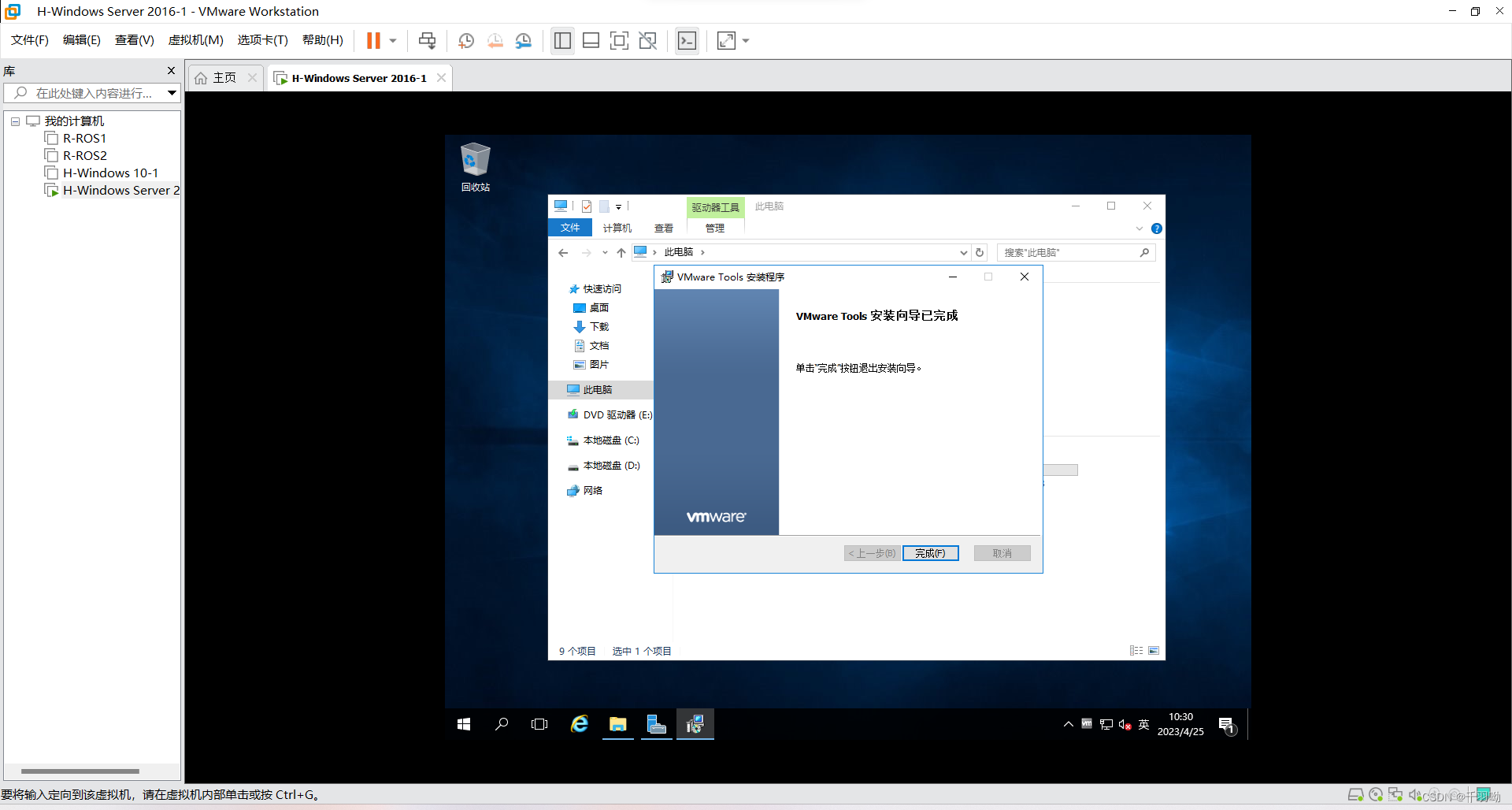Open the 文件(F) menu

coord(30,40)
